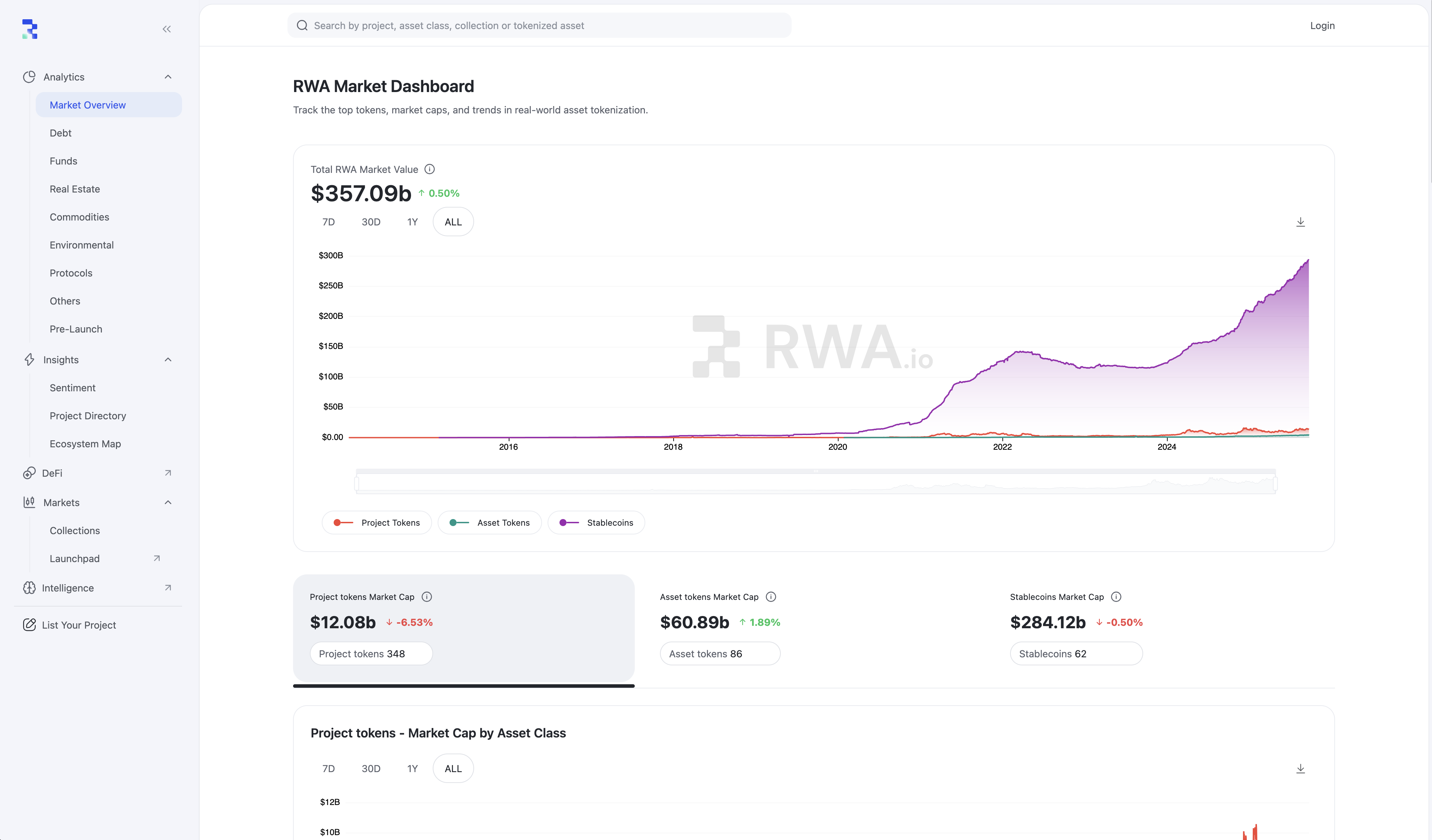
Task: Download the Total RWA Market Value chart
Action: pos(1300,222)
